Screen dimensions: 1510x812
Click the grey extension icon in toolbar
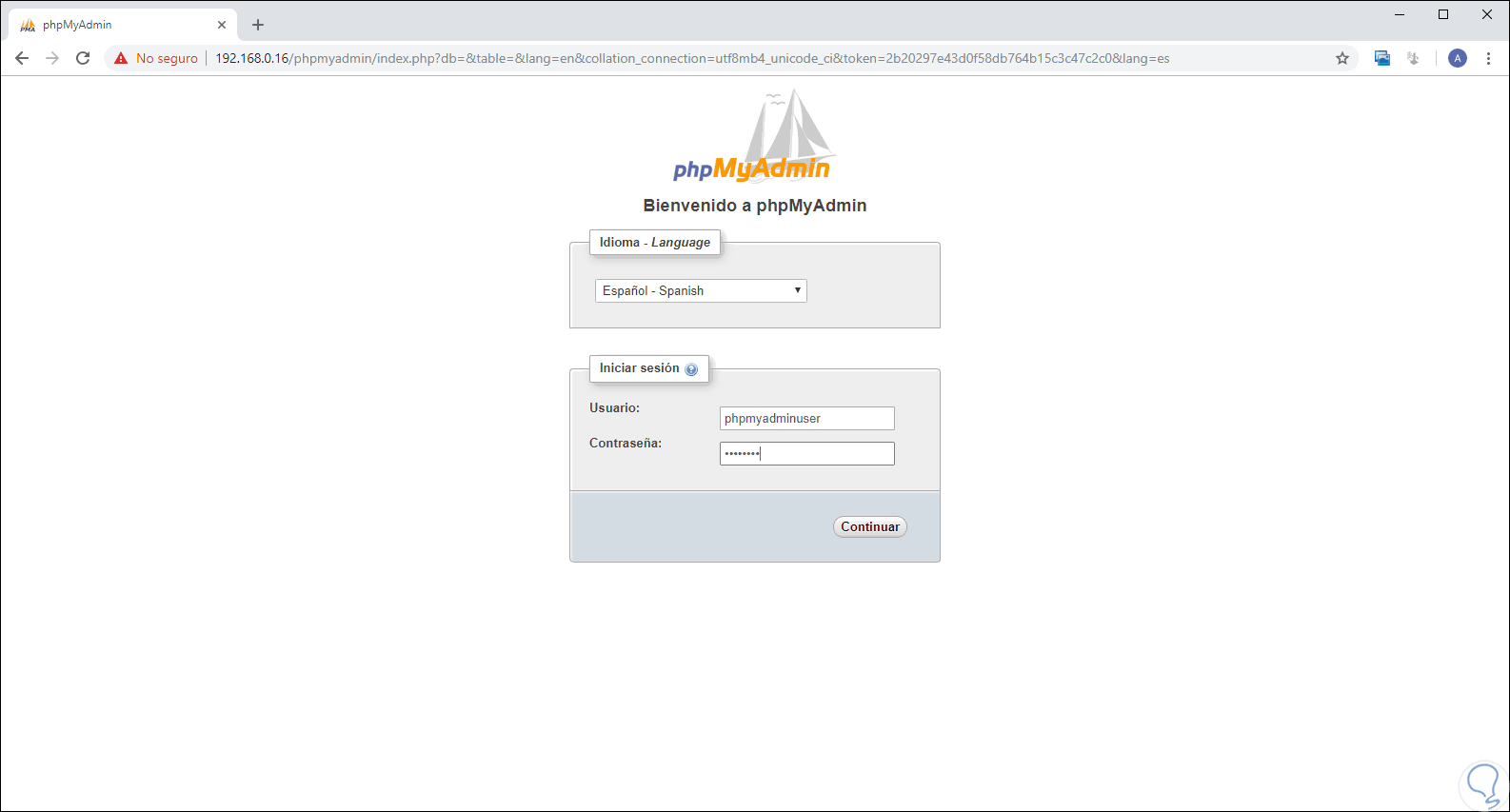[1413, 58]
